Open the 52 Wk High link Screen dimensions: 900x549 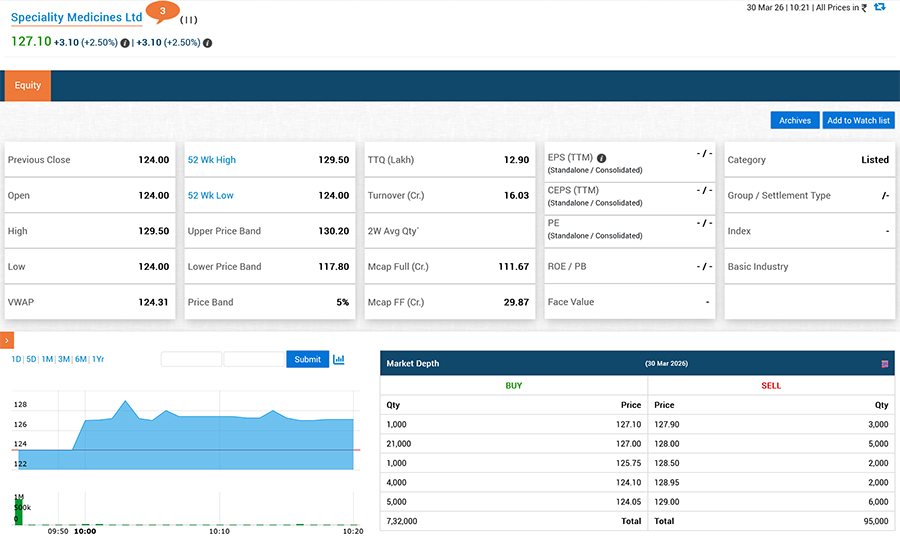(x=211, y=160)
